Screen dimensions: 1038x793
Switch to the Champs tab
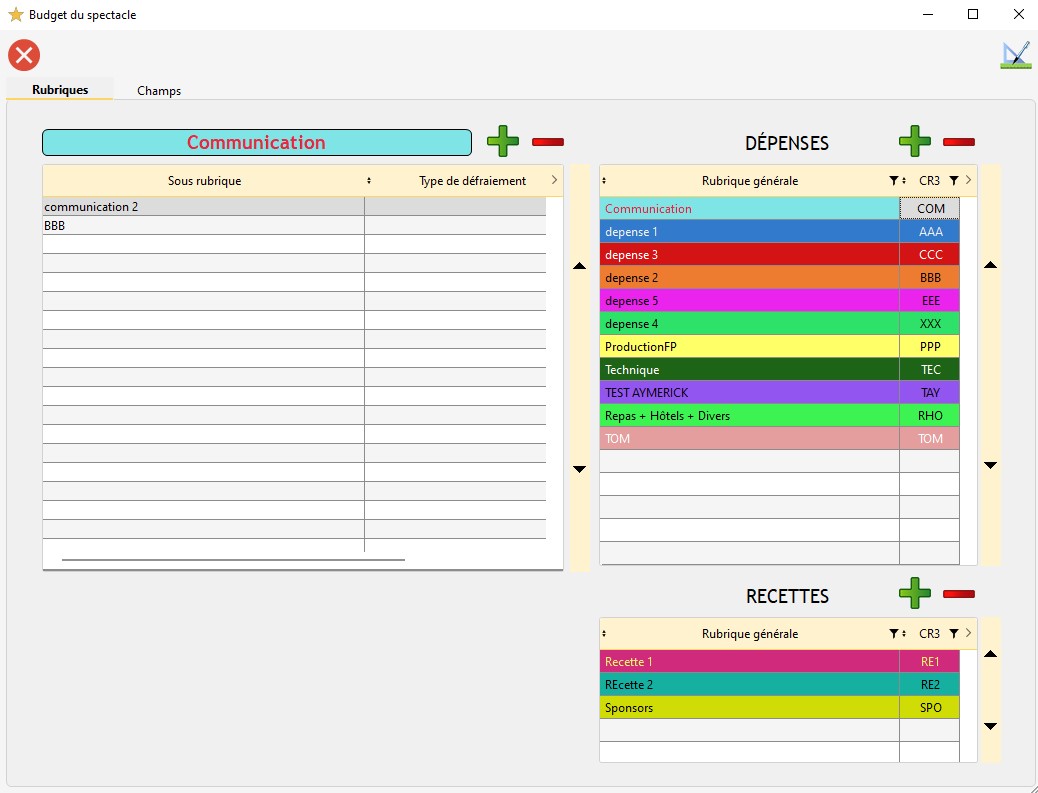[159, 90]
